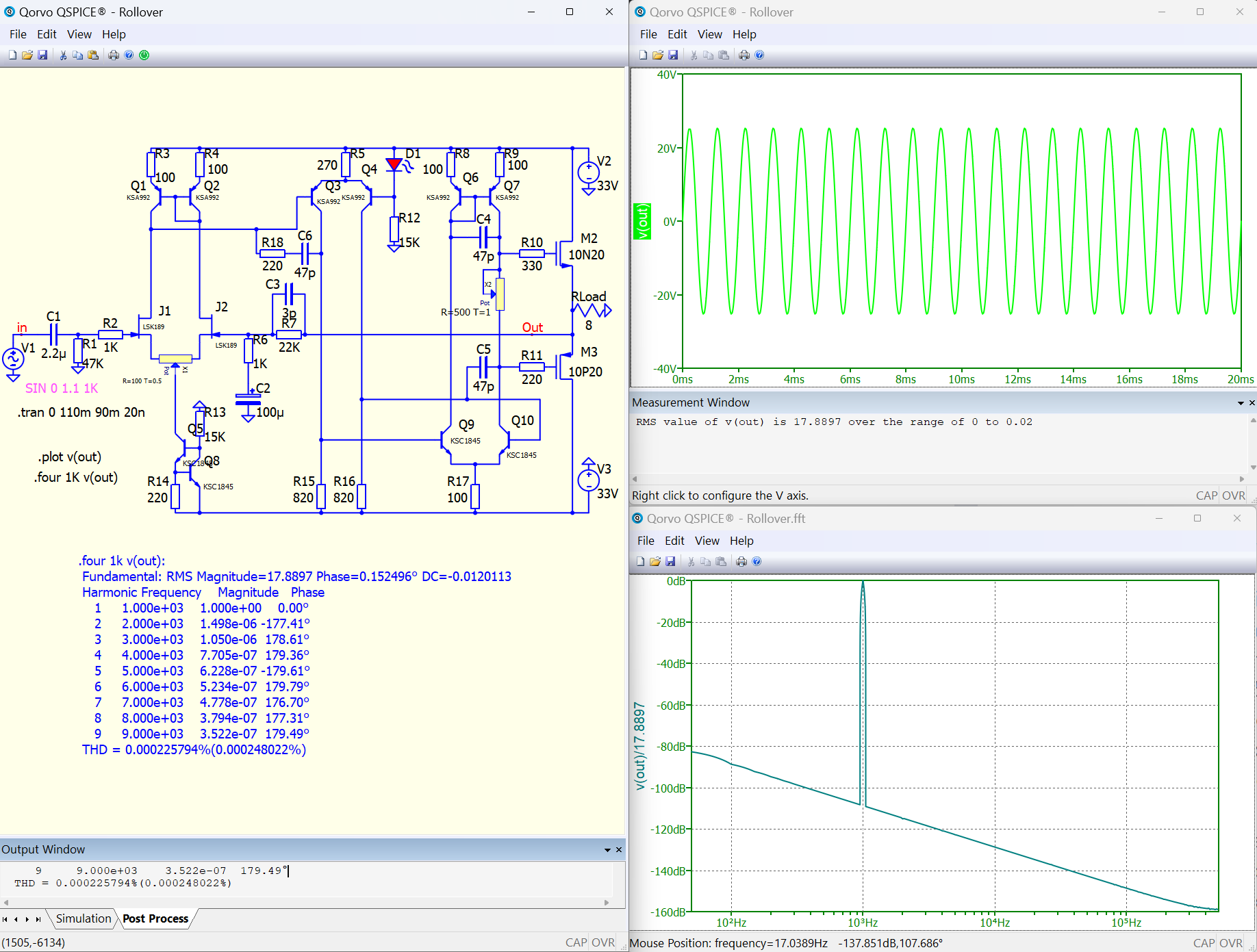Switch to Post Process tab in Output Window
The image size is (1257, 952).
click(x=155, y=918)
